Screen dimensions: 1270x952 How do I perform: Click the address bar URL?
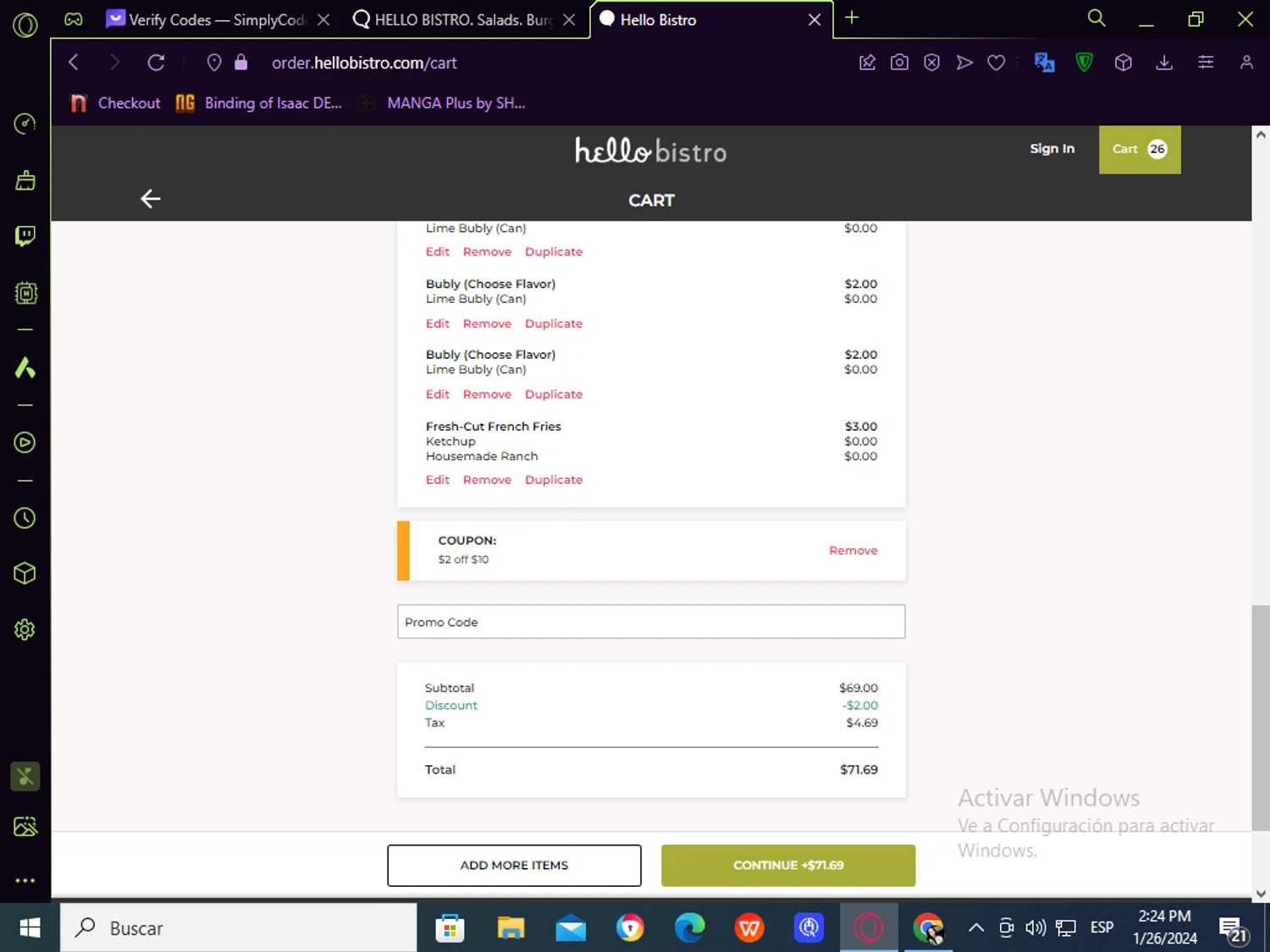[x=364, y=63]
